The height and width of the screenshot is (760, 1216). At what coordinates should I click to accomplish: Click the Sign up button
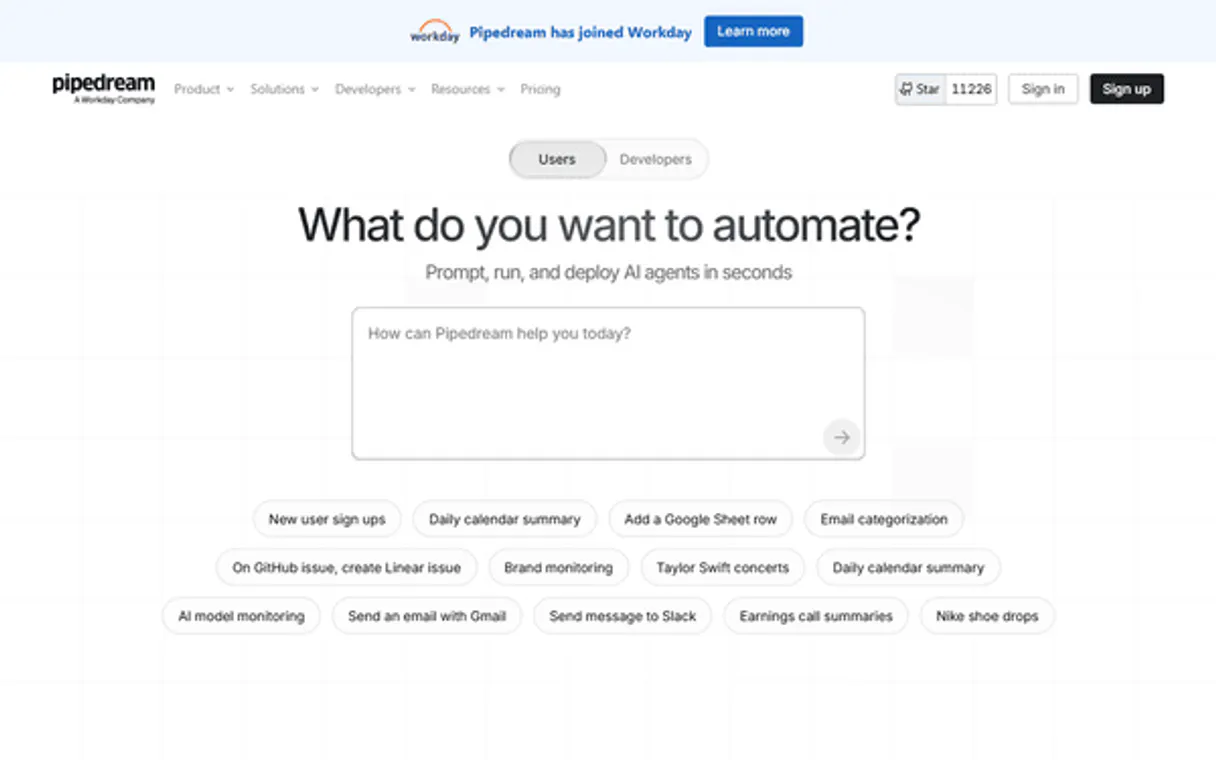[x=1126, y=89]
